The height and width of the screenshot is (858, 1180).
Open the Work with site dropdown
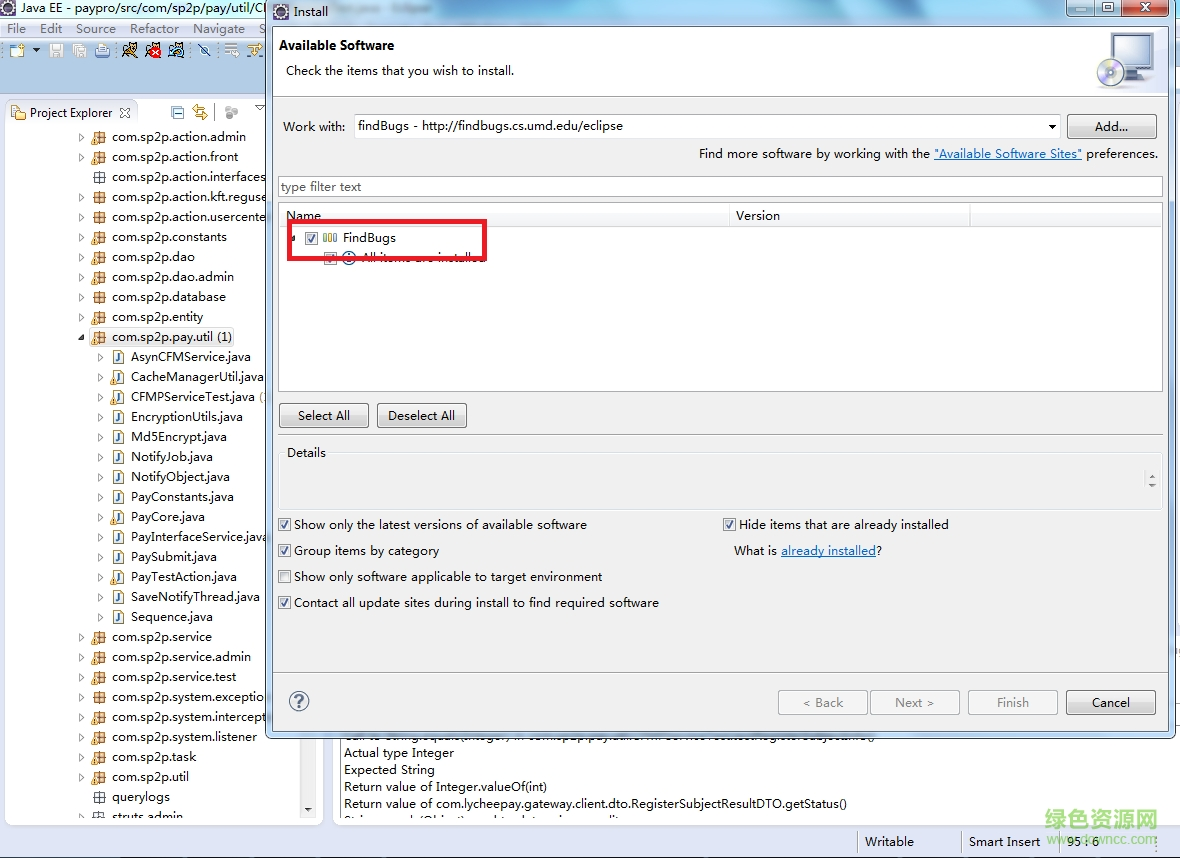pyautogui.click(x=1052, y=127)
